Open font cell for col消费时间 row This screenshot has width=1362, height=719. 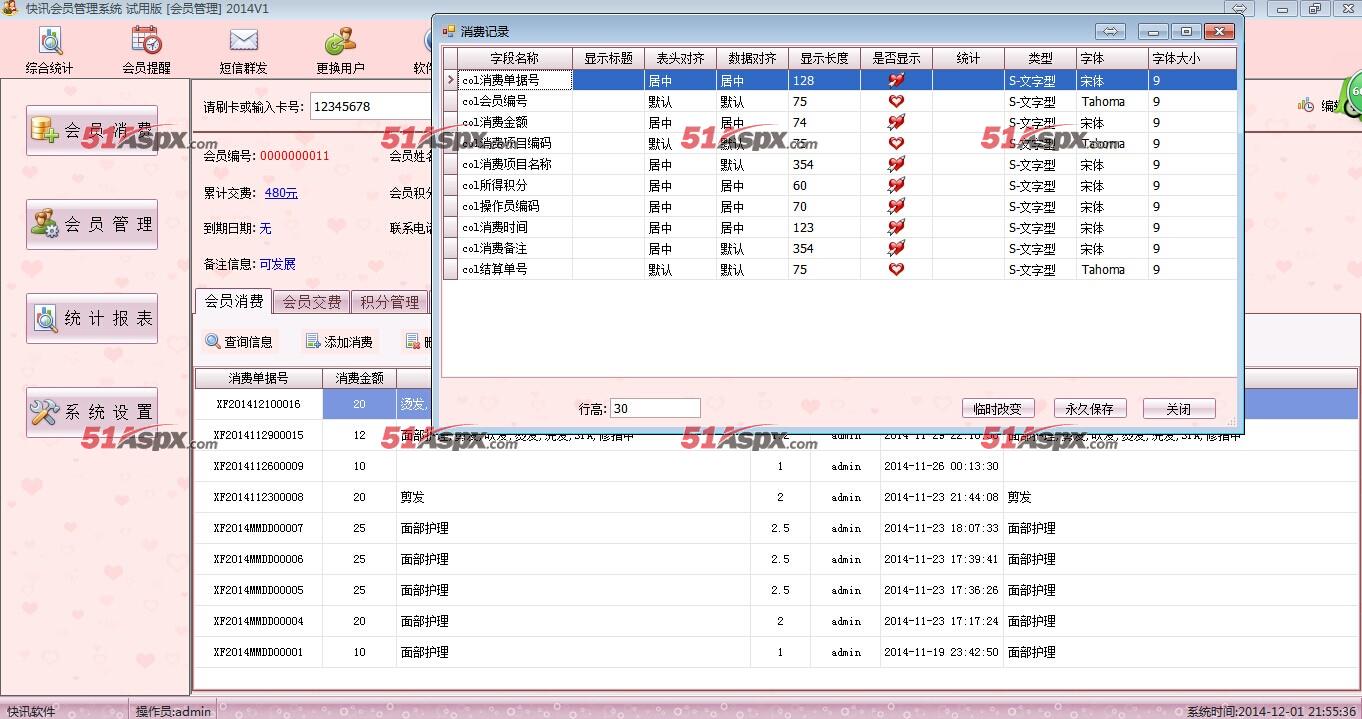pyautogui.click(x=1111, y=228)
